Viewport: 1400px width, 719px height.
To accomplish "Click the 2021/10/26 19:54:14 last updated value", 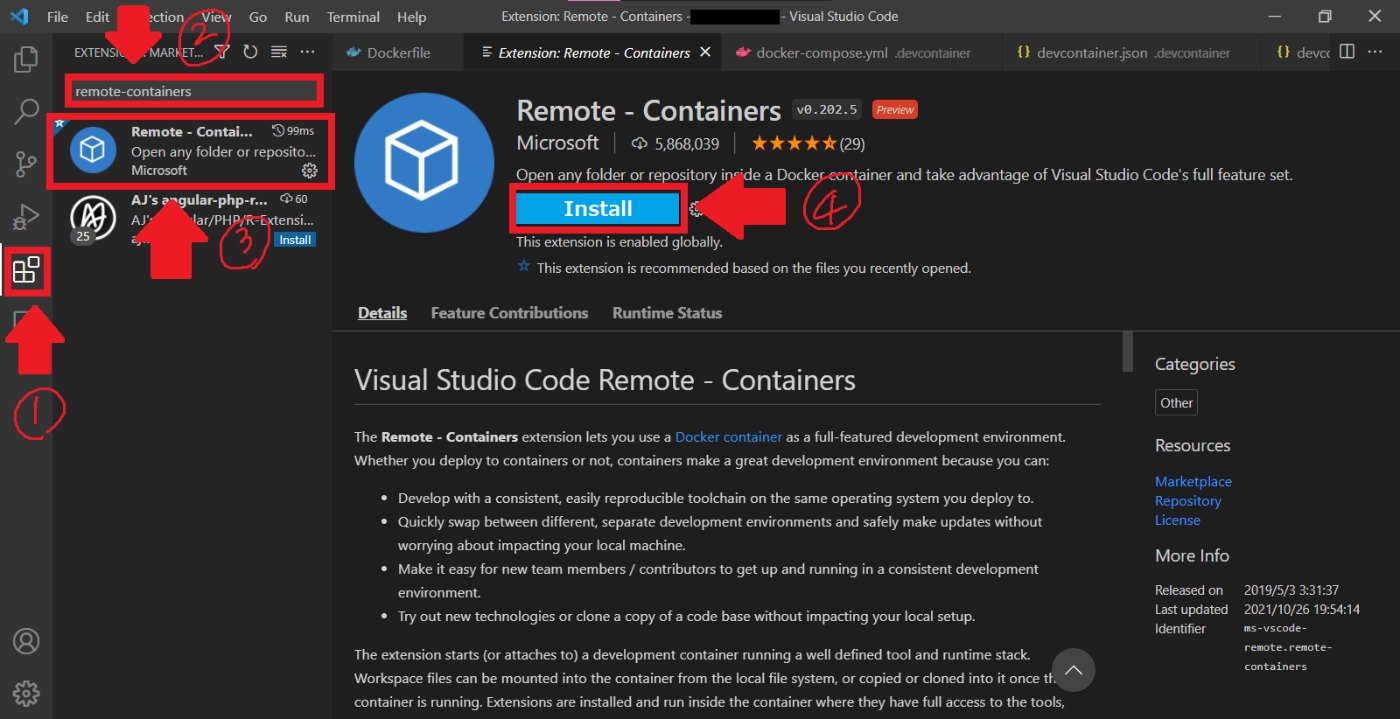I will (x=1302, y=609).
